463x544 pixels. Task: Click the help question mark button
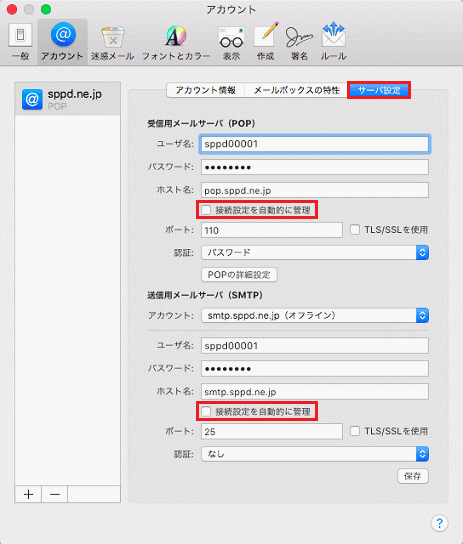click(x=439, y=522)
